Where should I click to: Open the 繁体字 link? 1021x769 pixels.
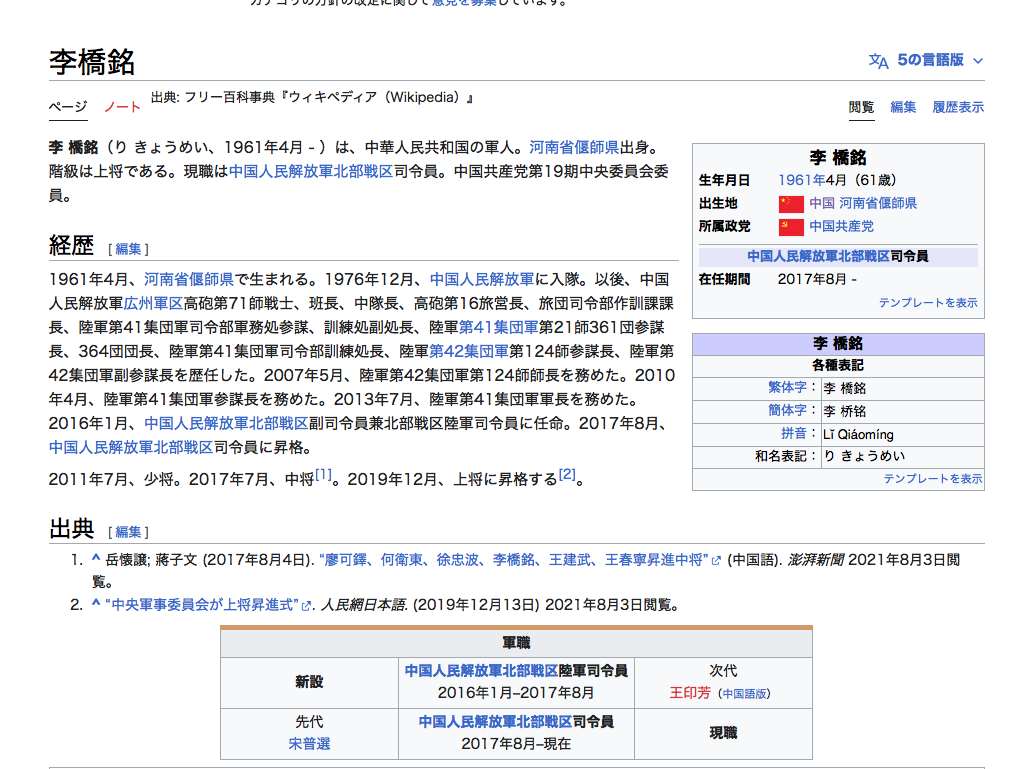[x=787, y=387]
